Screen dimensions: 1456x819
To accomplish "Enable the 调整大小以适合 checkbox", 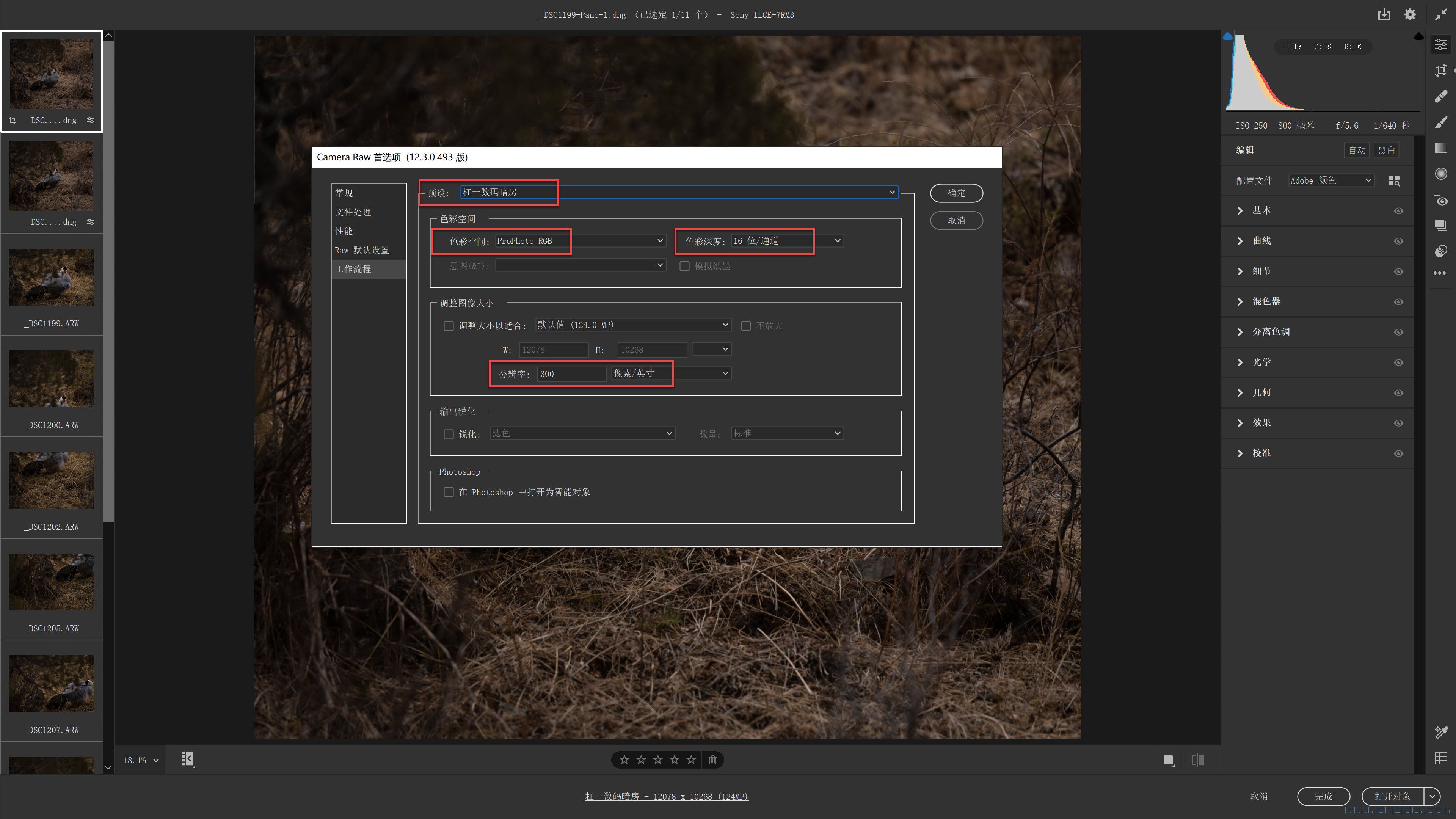I will 449,326.
